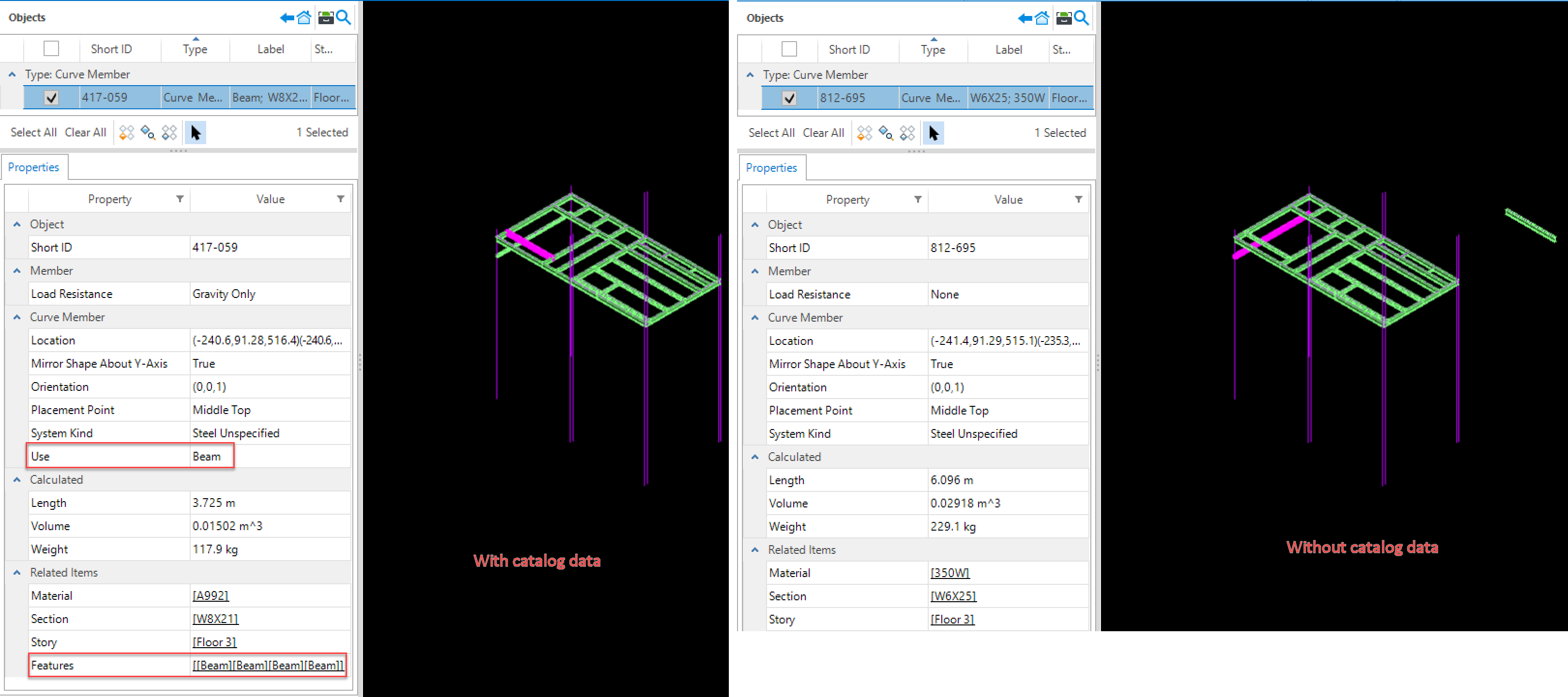Open the Property column filter in 417-059 panel
Image resolution: width=1568 pixels, height=697 pixels.
[x=180, y=199]
